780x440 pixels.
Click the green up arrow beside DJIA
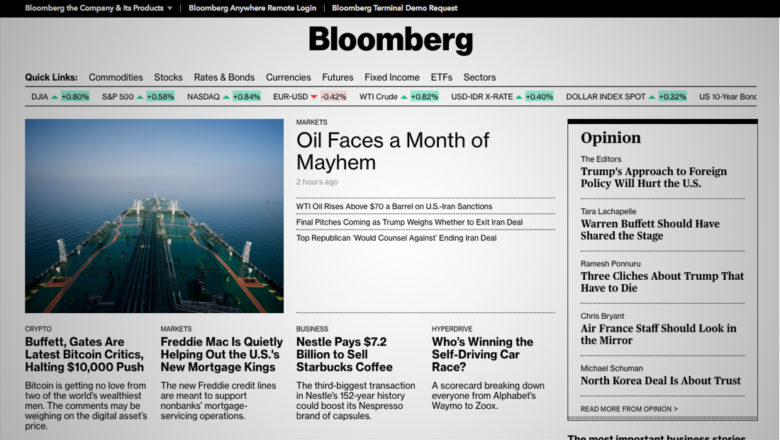pyautogui.click(x=55, y=97)
